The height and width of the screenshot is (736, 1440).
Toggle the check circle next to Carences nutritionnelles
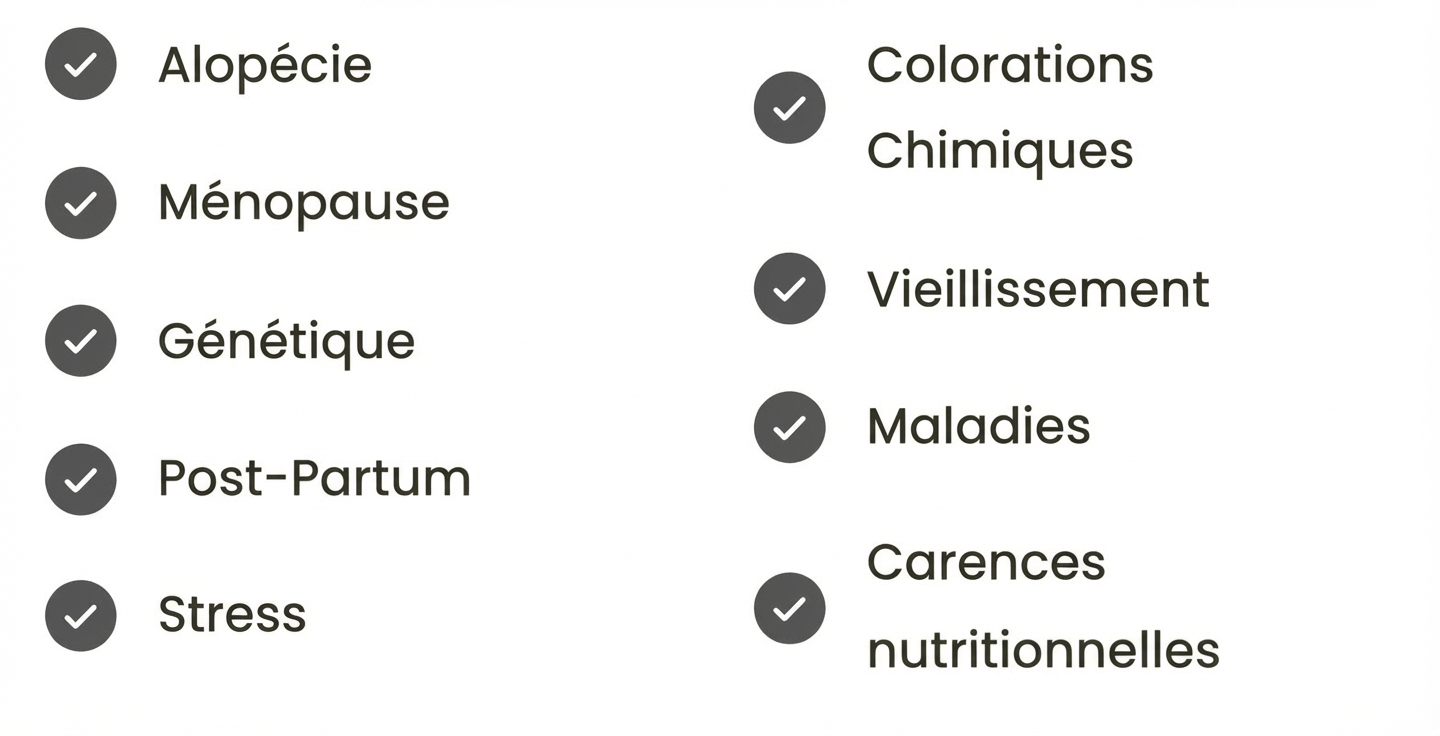coord(790,608)
